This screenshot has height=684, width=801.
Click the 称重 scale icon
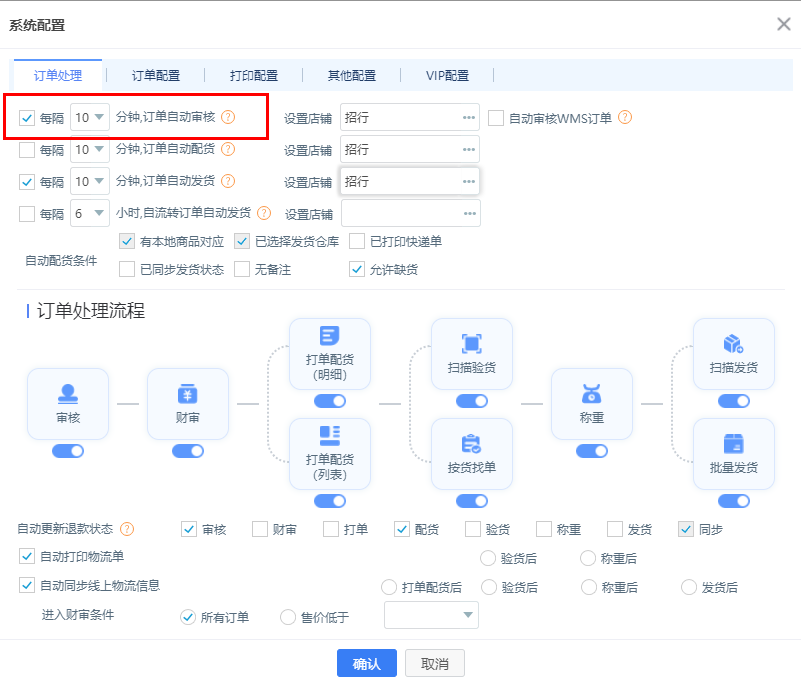point(592,394)
